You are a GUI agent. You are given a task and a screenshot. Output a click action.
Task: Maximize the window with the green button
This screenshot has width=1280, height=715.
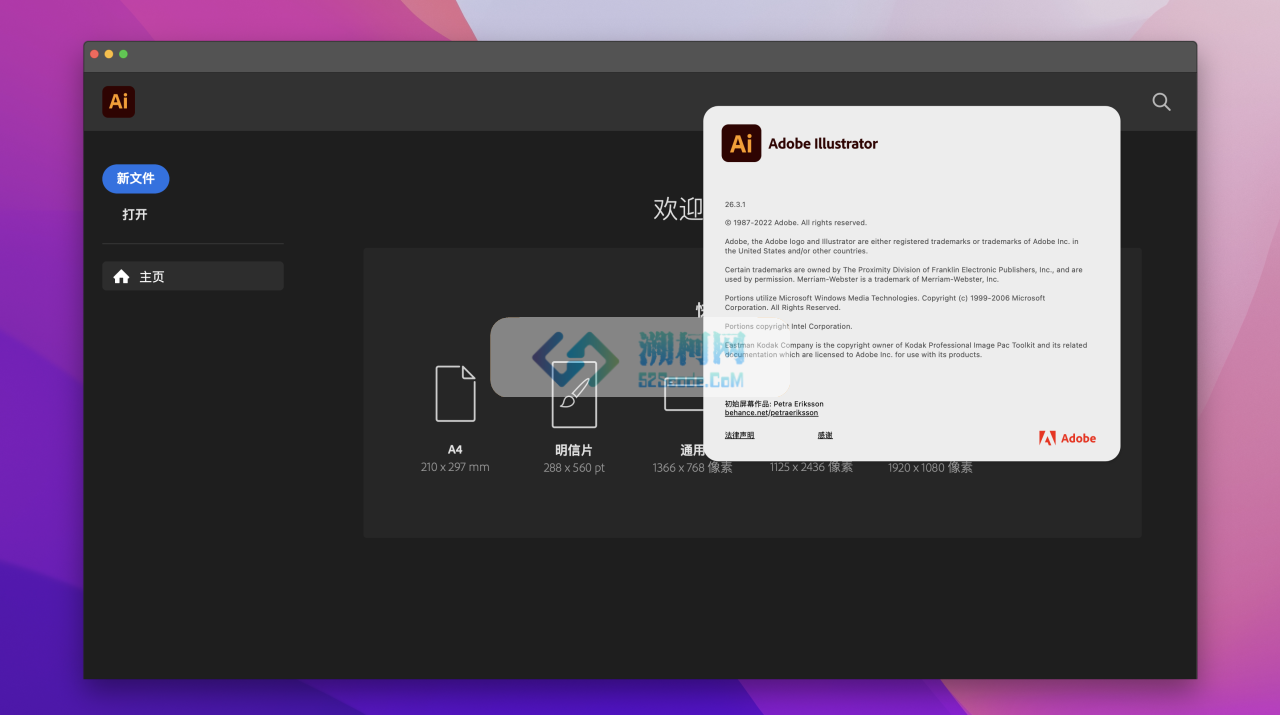pos(123,54)
